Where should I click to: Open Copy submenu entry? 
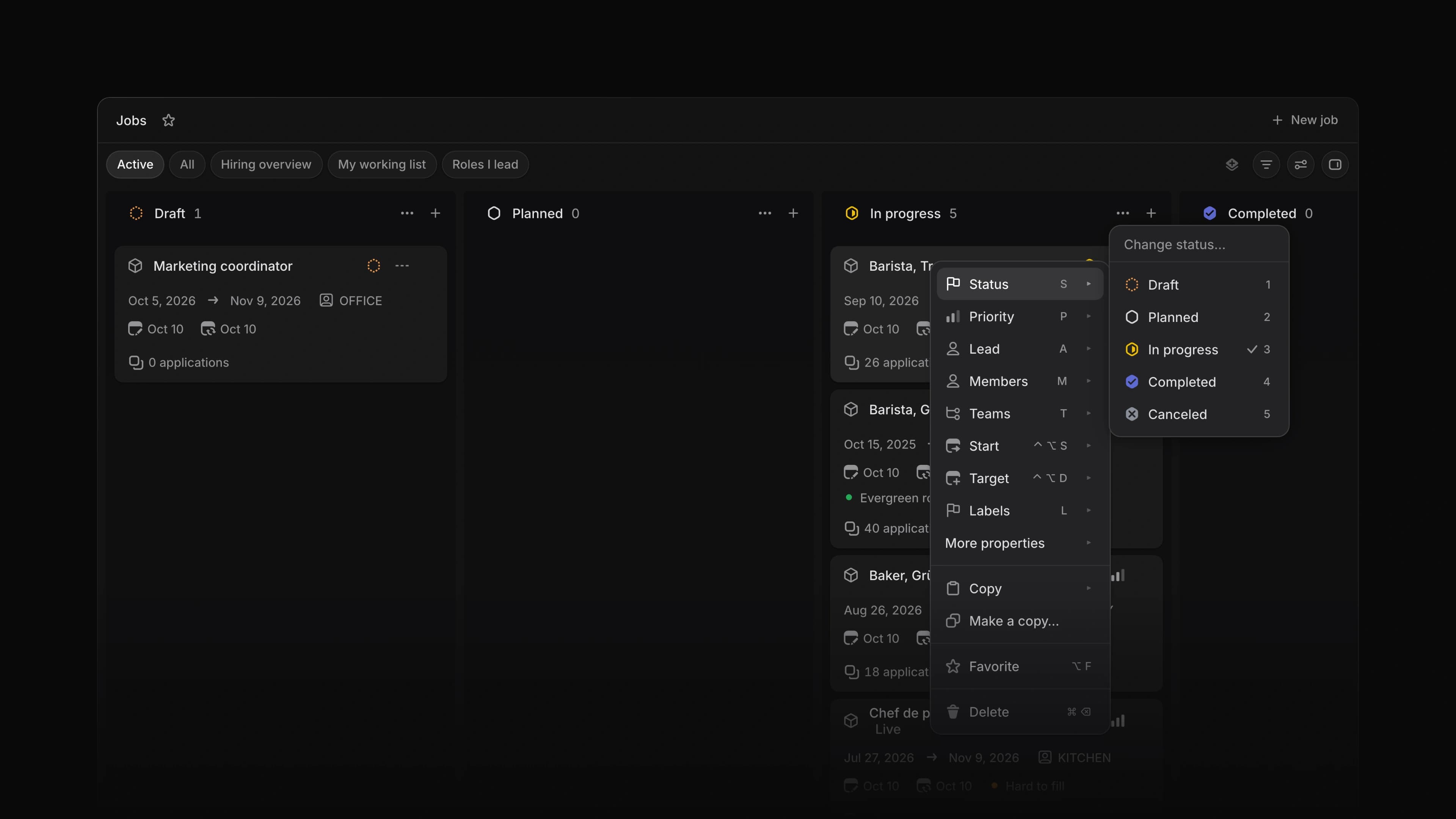[x=1020, y=588]
